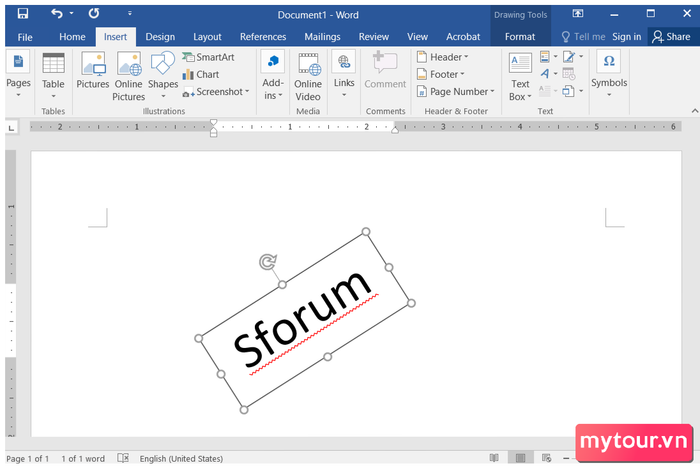Screen dimensions: 700x471
Task: Open Quick Parts icon
Action: (549, 57)
